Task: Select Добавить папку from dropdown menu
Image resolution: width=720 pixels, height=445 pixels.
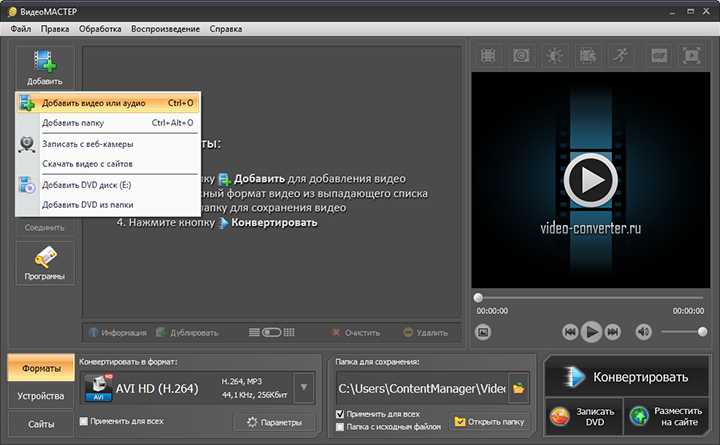Action: (x=108, y=123)
